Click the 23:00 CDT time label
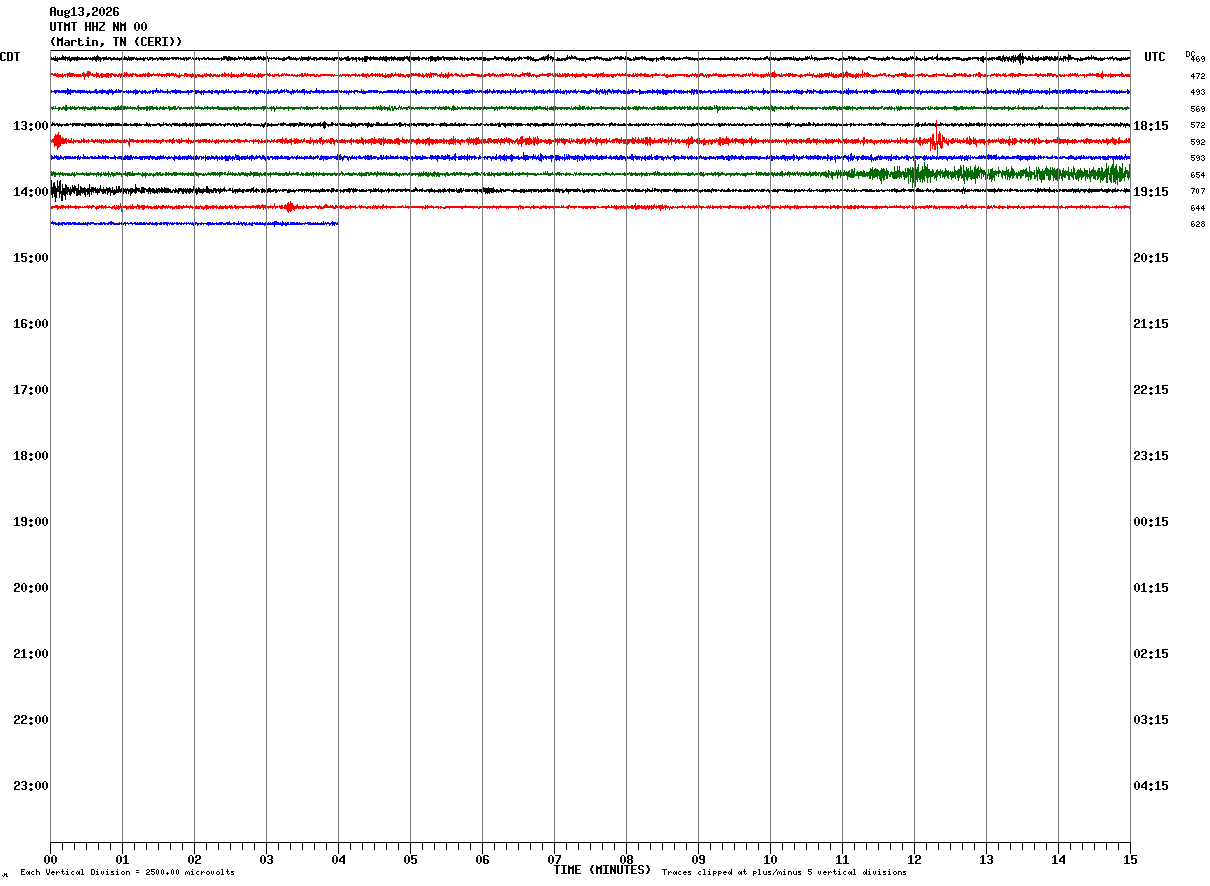 point(30,786)
